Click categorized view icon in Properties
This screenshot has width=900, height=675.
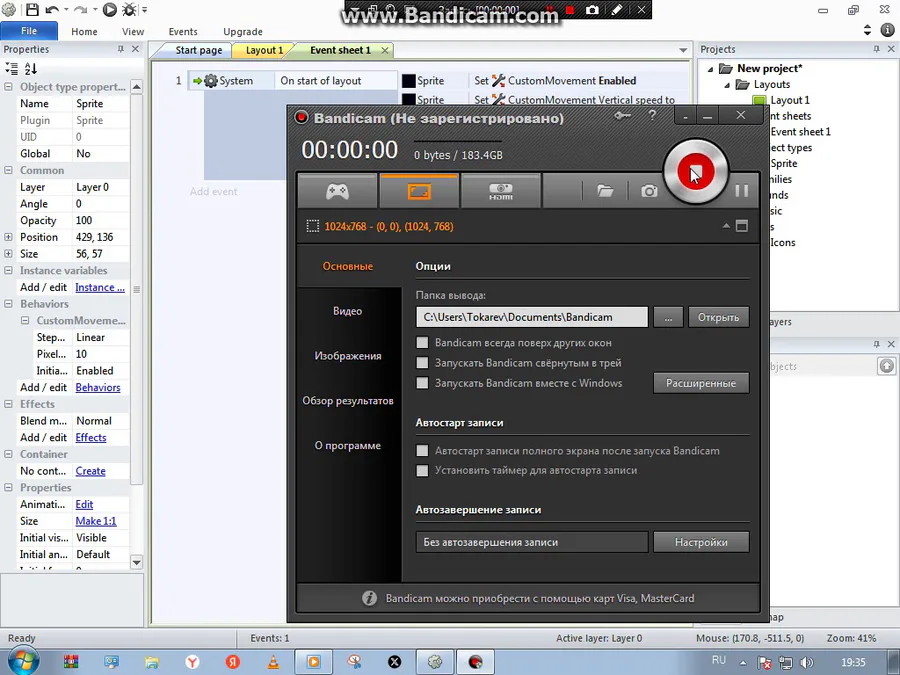[x=11, y=69]
